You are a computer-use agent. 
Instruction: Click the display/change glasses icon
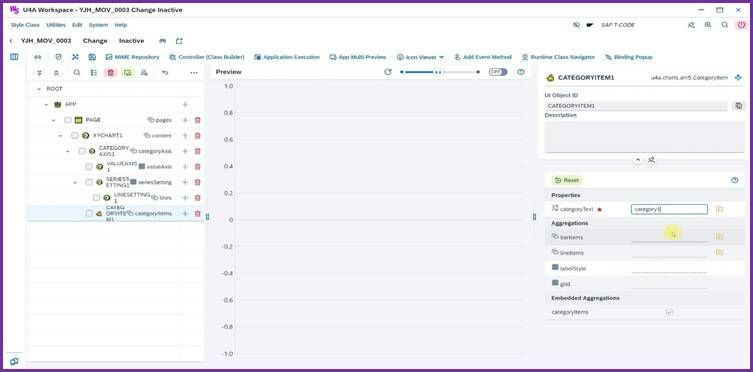pyautogui.click(x=37, y=57)
